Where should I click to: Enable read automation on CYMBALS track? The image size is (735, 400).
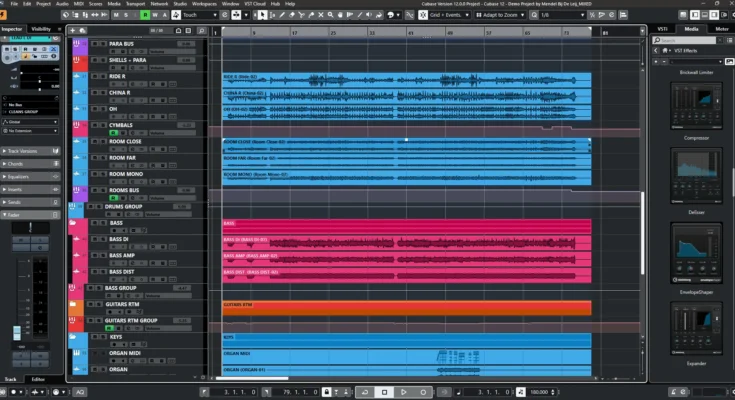coord(113,133)
